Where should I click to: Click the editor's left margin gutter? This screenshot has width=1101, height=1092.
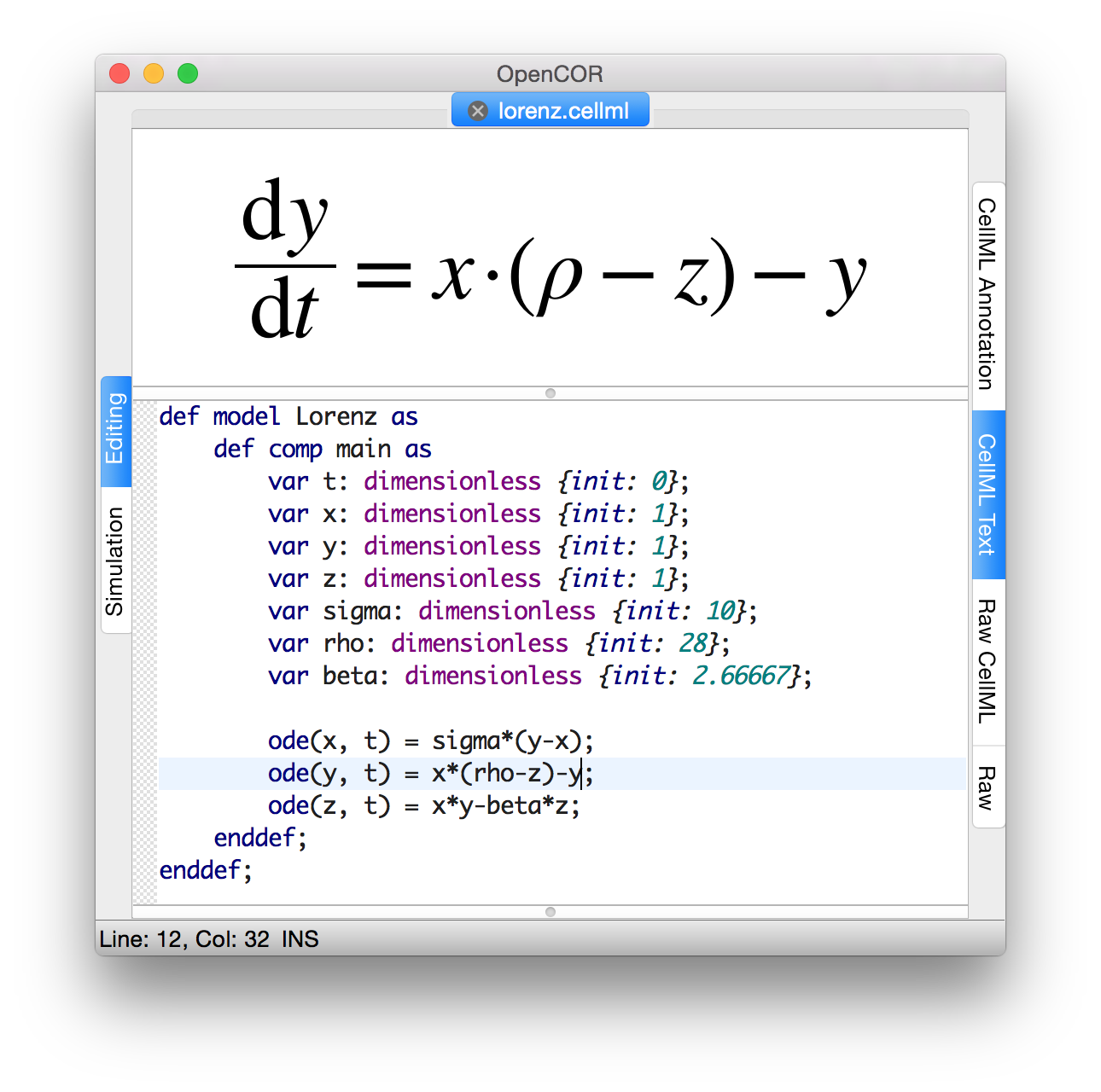(x=145, y=652)
